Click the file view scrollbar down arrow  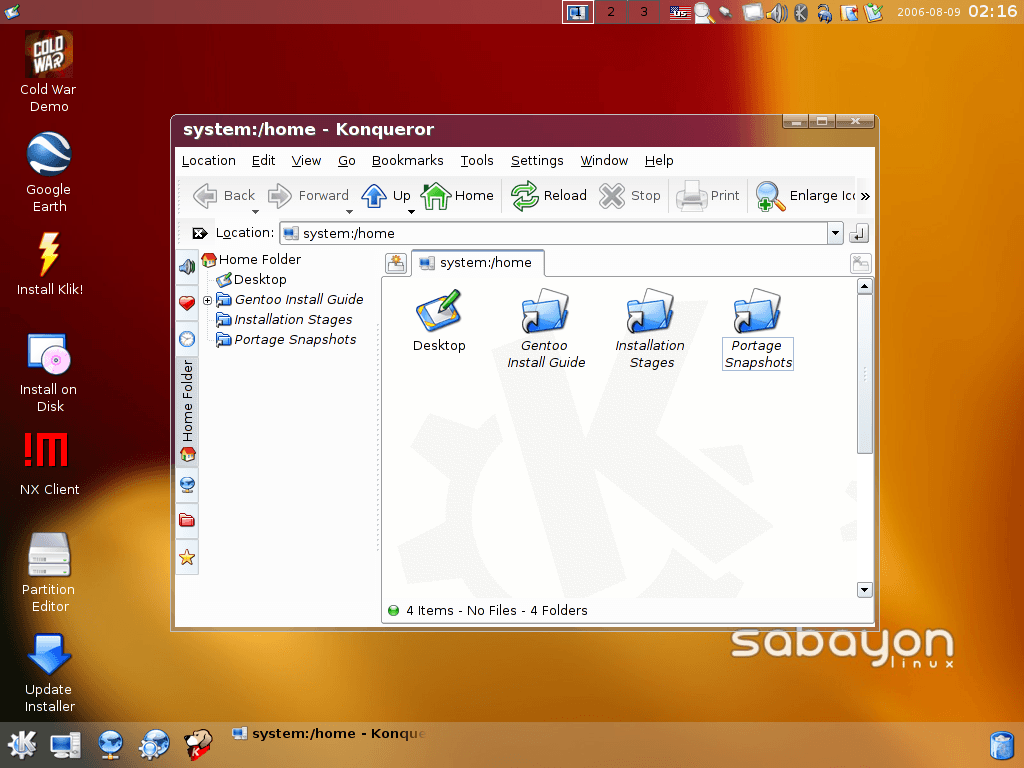click(865, 590)
